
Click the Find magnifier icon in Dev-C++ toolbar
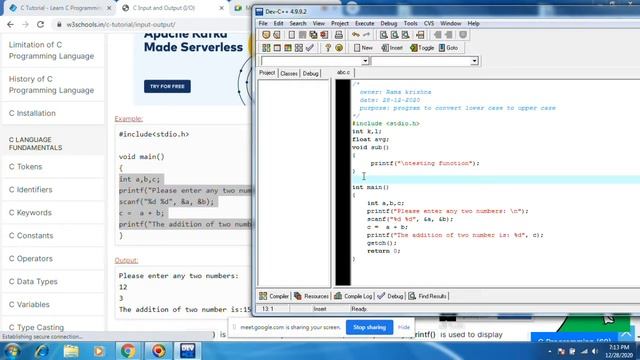(384, 35)
